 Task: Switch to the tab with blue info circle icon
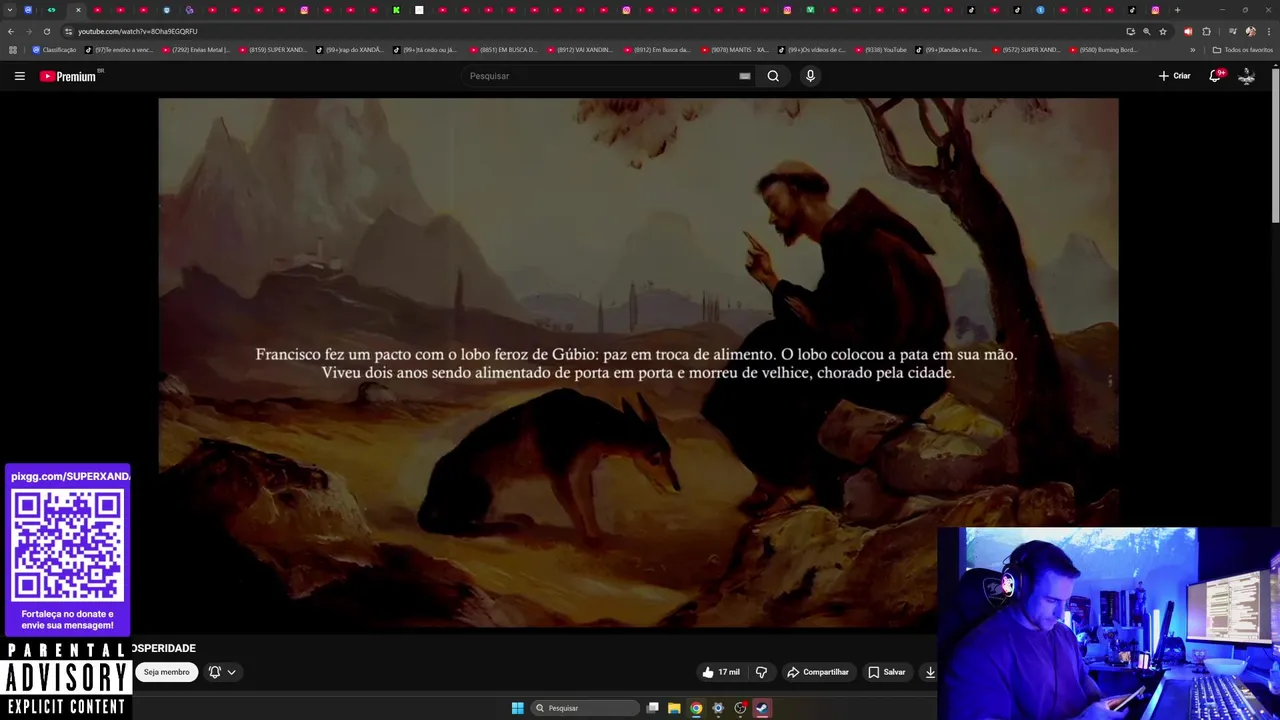pos(1040,10)
